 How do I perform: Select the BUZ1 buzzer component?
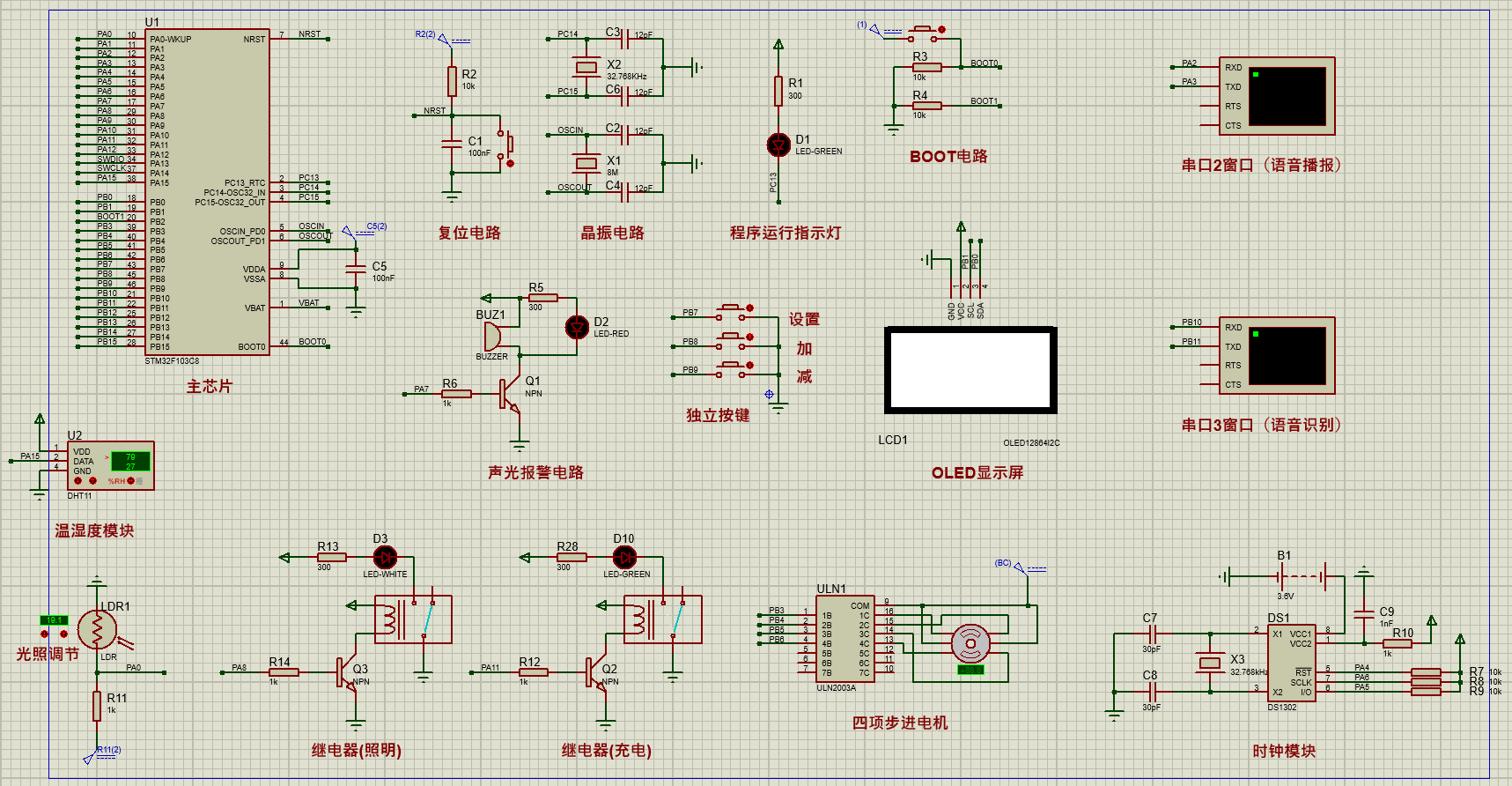[492, 336]
